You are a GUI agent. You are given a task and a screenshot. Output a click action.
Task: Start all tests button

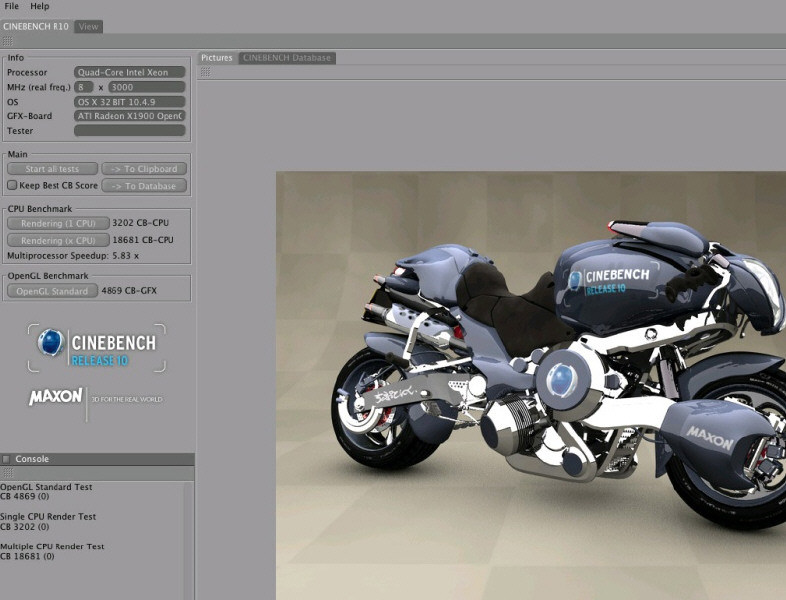pos(52,169)
